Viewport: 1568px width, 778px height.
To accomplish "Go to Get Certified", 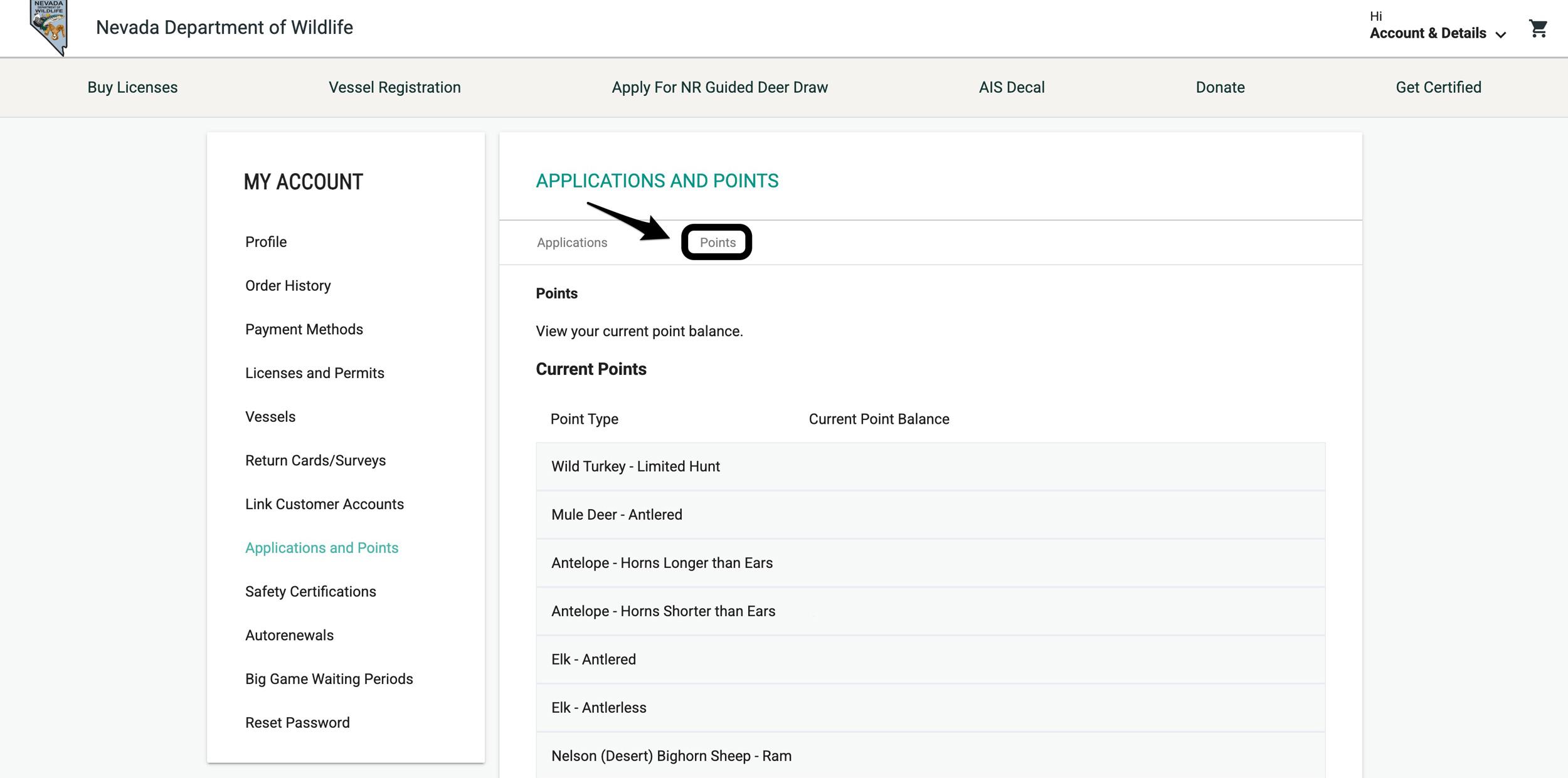I will tap(1439, 87).
